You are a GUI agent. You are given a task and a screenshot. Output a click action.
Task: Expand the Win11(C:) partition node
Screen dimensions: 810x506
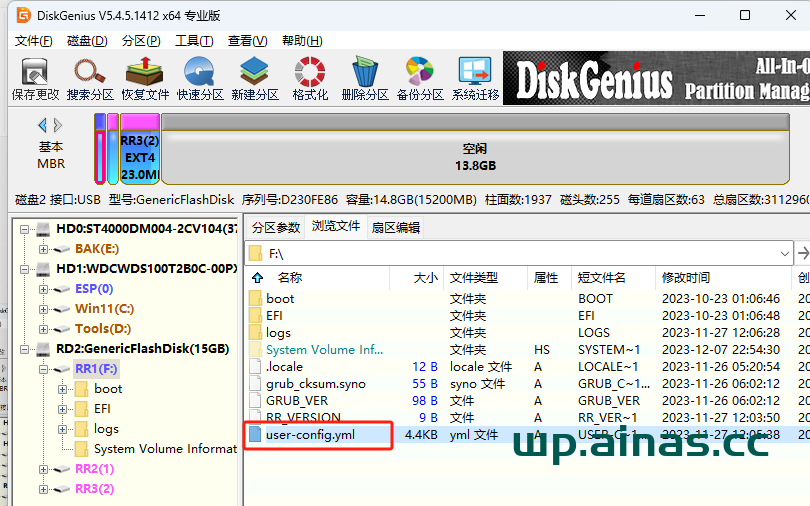(43, 309)
